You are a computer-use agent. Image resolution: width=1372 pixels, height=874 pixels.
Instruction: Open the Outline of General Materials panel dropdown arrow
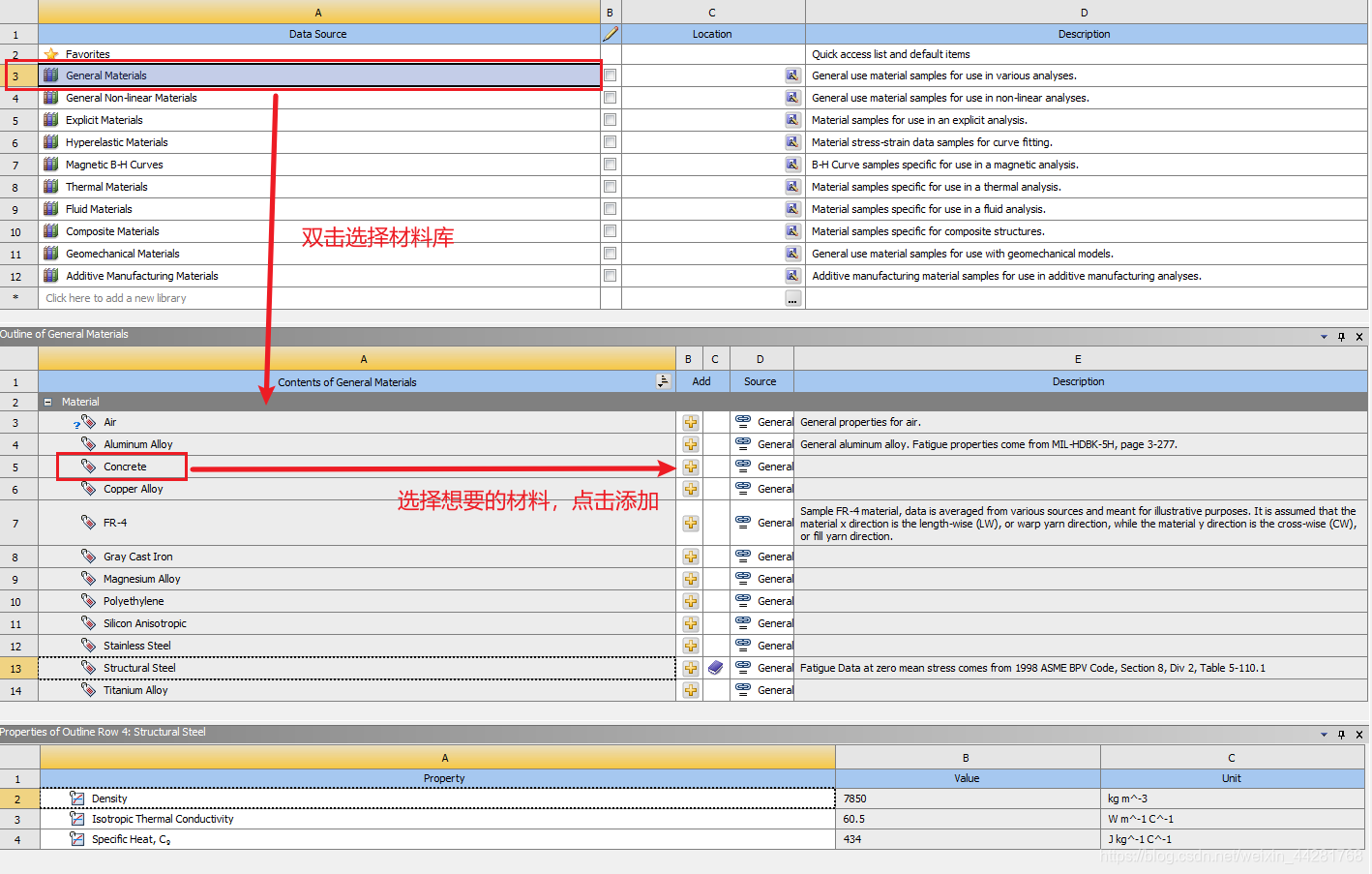pyautogui.click(x=1324, y=337)
